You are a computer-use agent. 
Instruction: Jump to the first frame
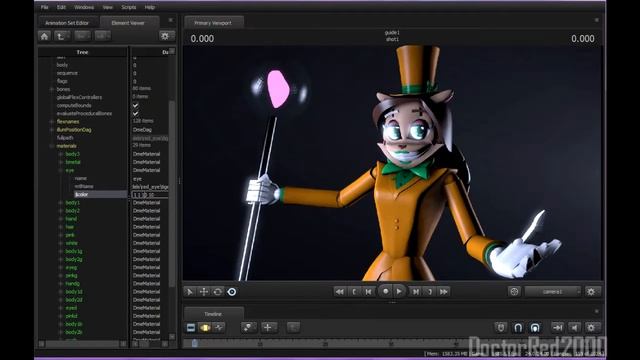339,291
